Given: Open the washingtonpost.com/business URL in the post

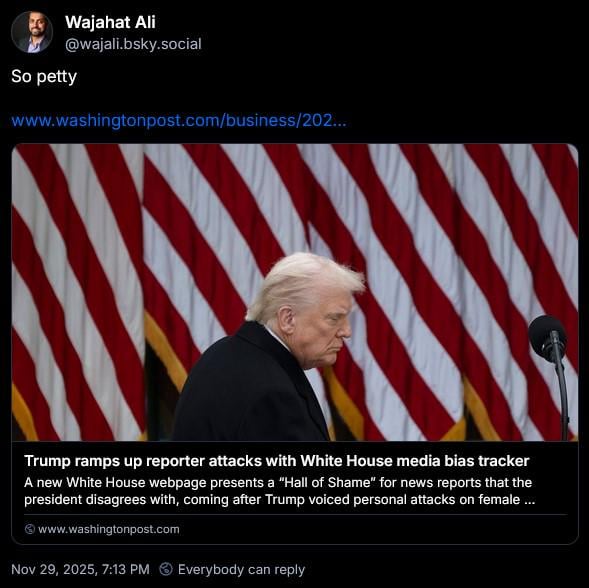Looking at the screenshot, I should pos(179,121).
